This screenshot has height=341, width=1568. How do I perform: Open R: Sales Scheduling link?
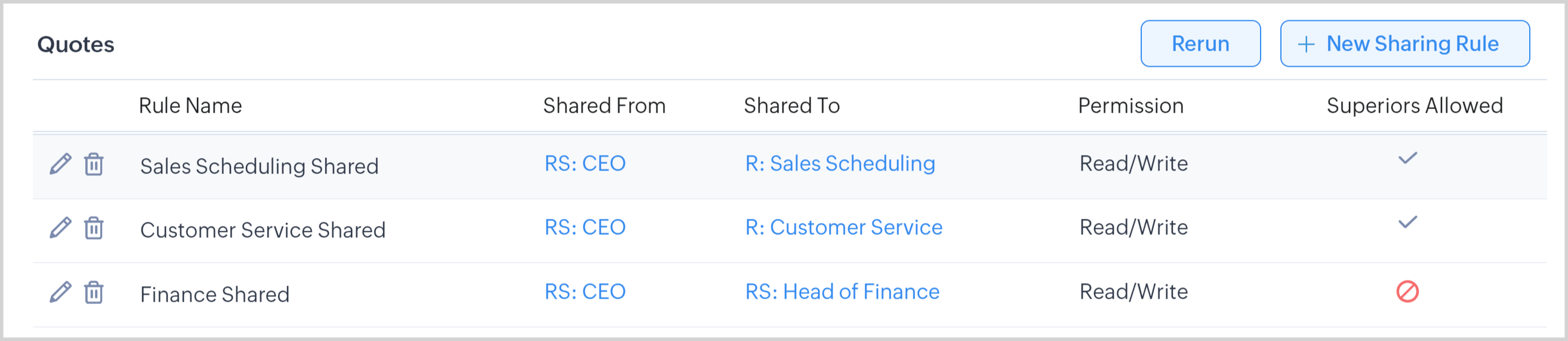coord(840,163)
